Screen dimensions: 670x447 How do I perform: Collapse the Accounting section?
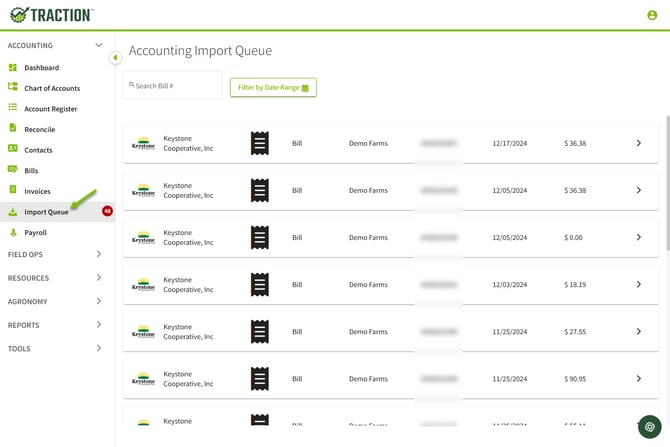tap(98, 45)
